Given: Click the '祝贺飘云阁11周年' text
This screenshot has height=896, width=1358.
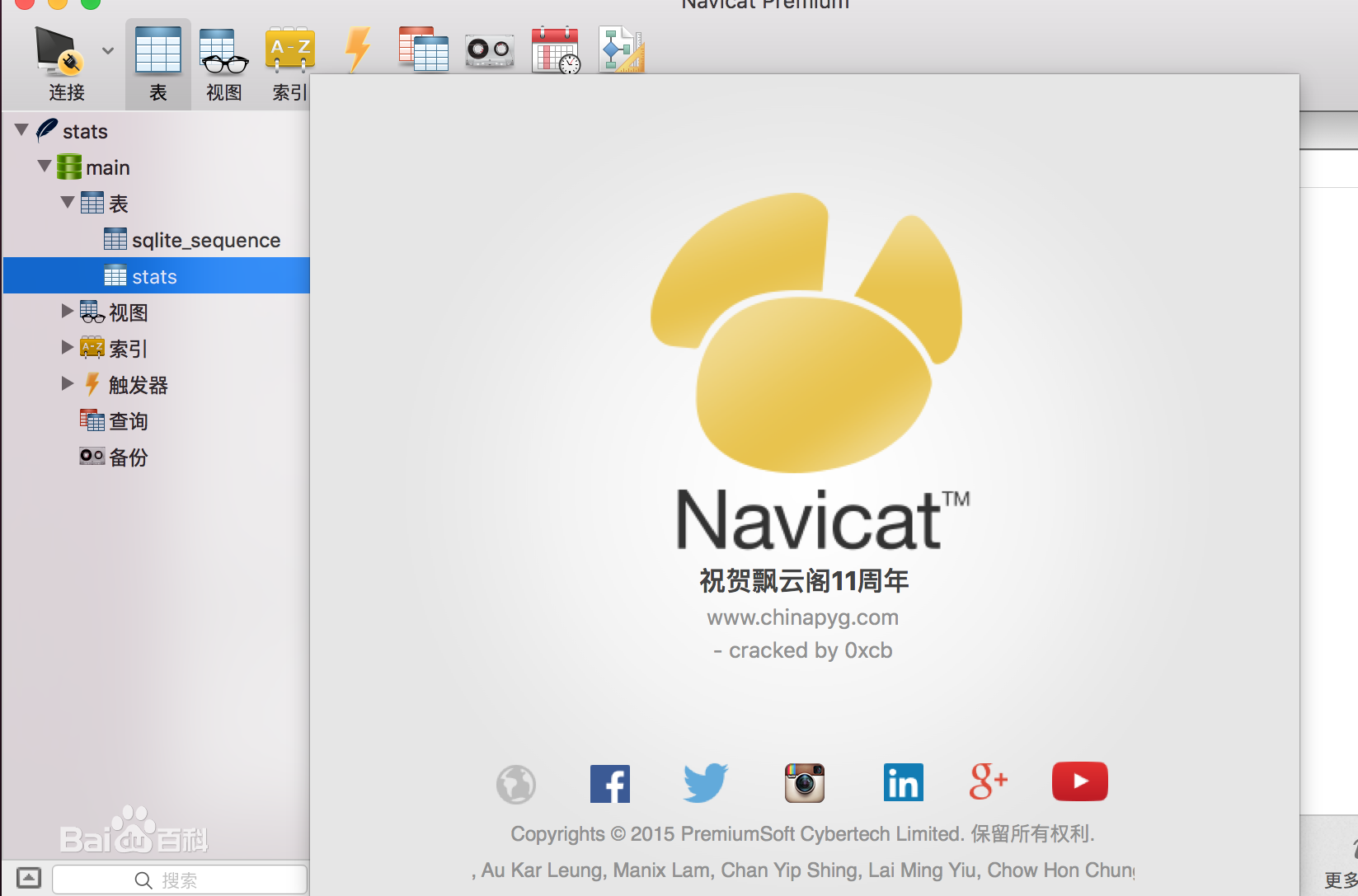Looking at the screenshot, I should pyautogui.click(x=805, y=581).
